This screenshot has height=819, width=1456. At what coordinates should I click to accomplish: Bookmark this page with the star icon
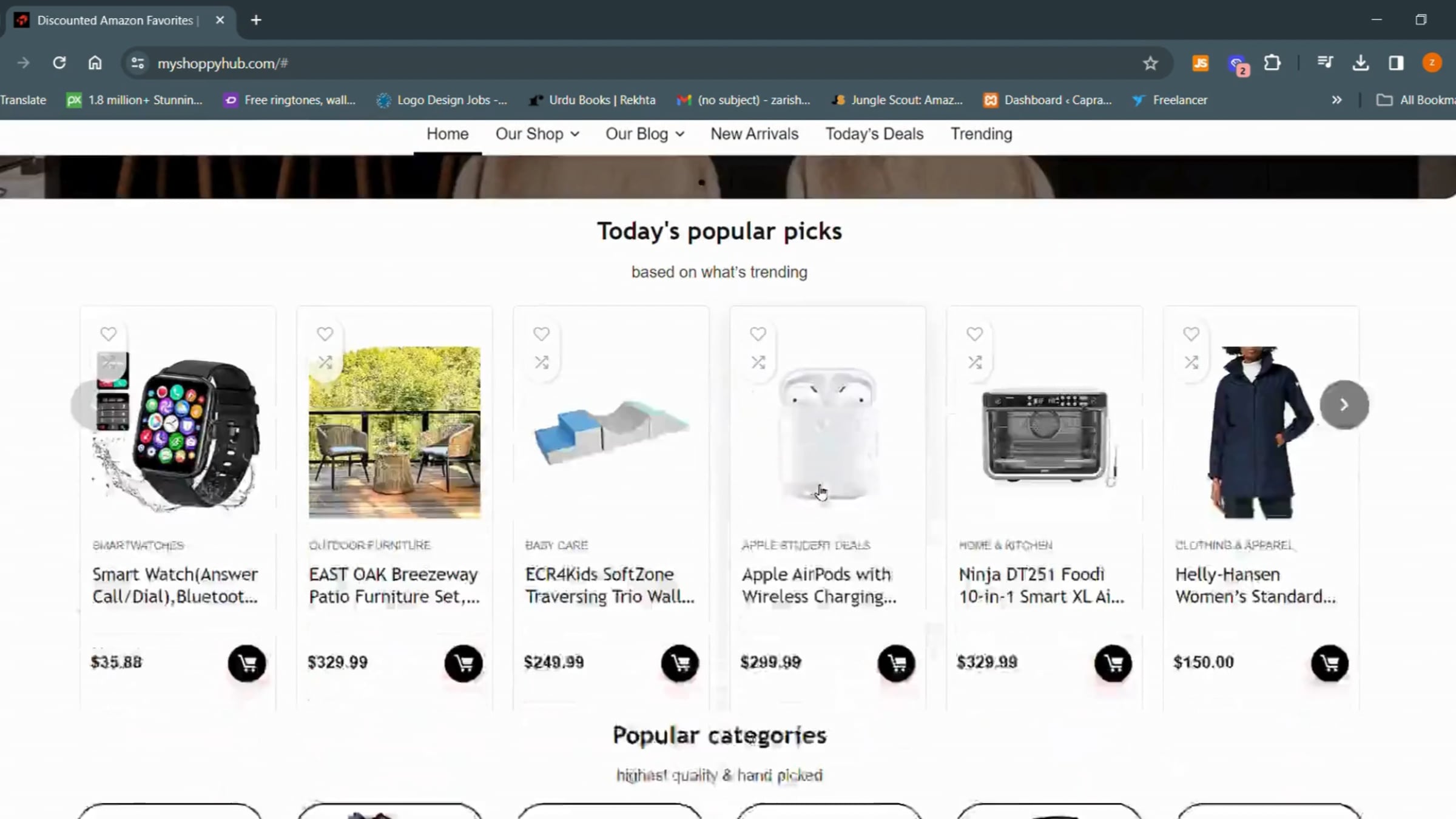click(x=1150, y=63)
